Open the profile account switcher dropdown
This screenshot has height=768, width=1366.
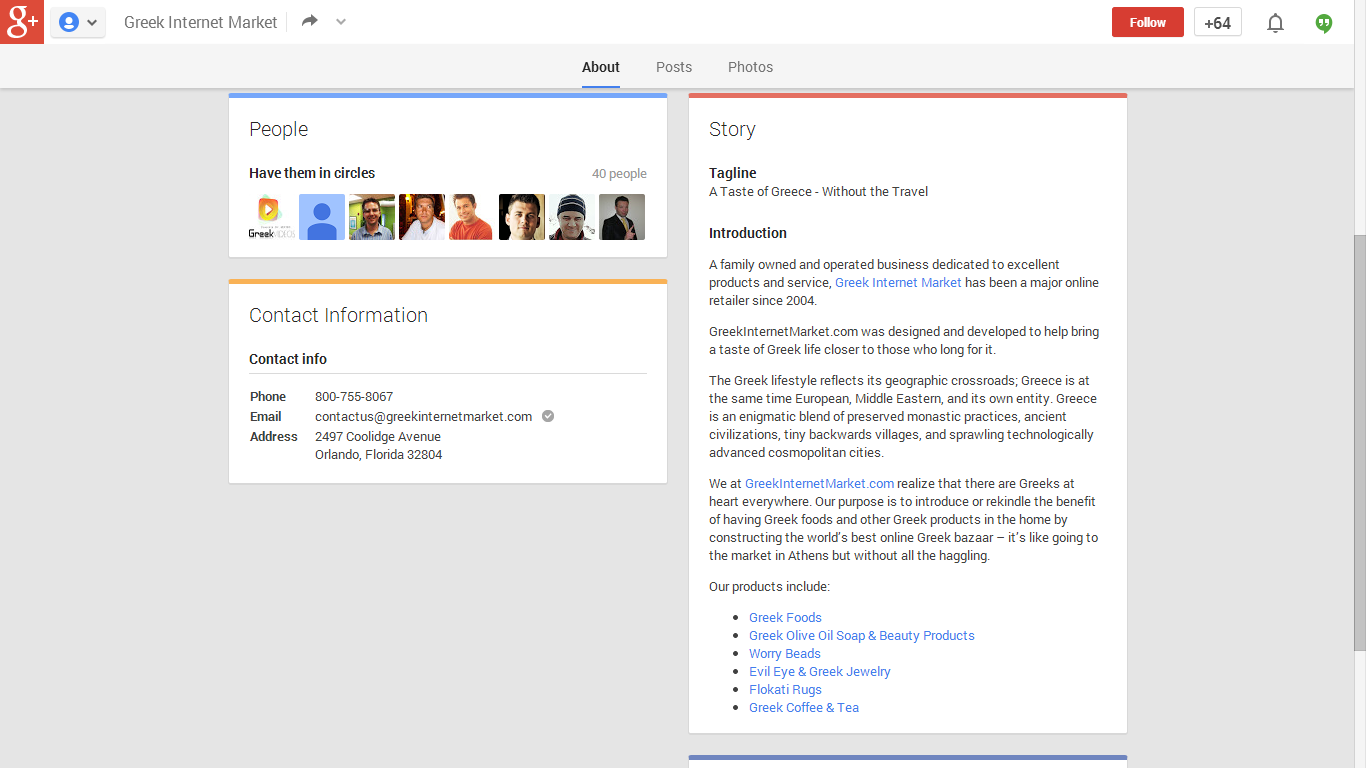(x=78, y=22)
